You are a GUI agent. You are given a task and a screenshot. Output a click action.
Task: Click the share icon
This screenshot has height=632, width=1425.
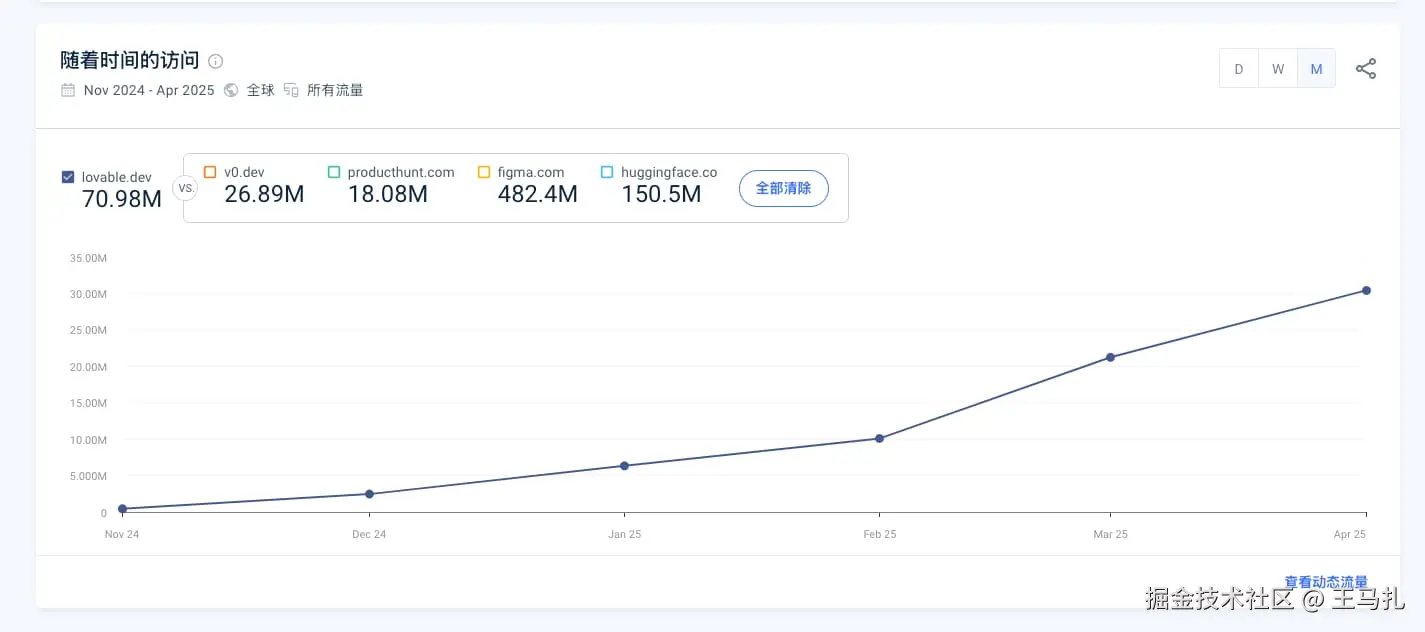pyautogui.click(x=1365, y=69)
